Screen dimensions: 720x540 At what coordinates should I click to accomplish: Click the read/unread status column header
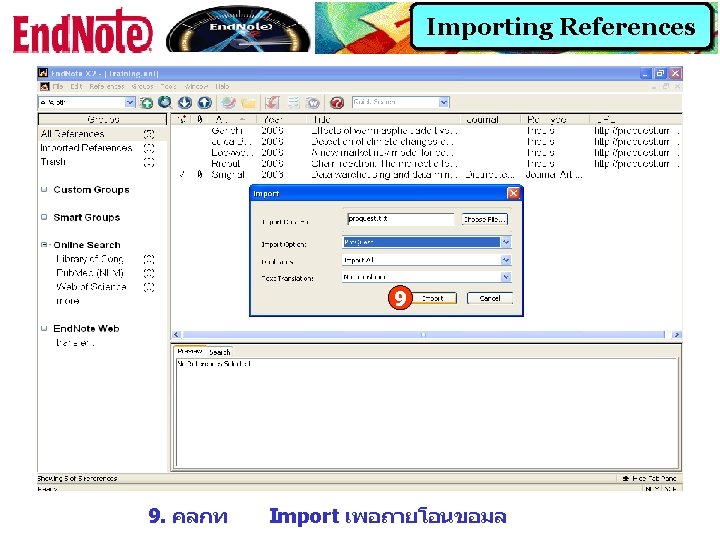pos(182,119)
